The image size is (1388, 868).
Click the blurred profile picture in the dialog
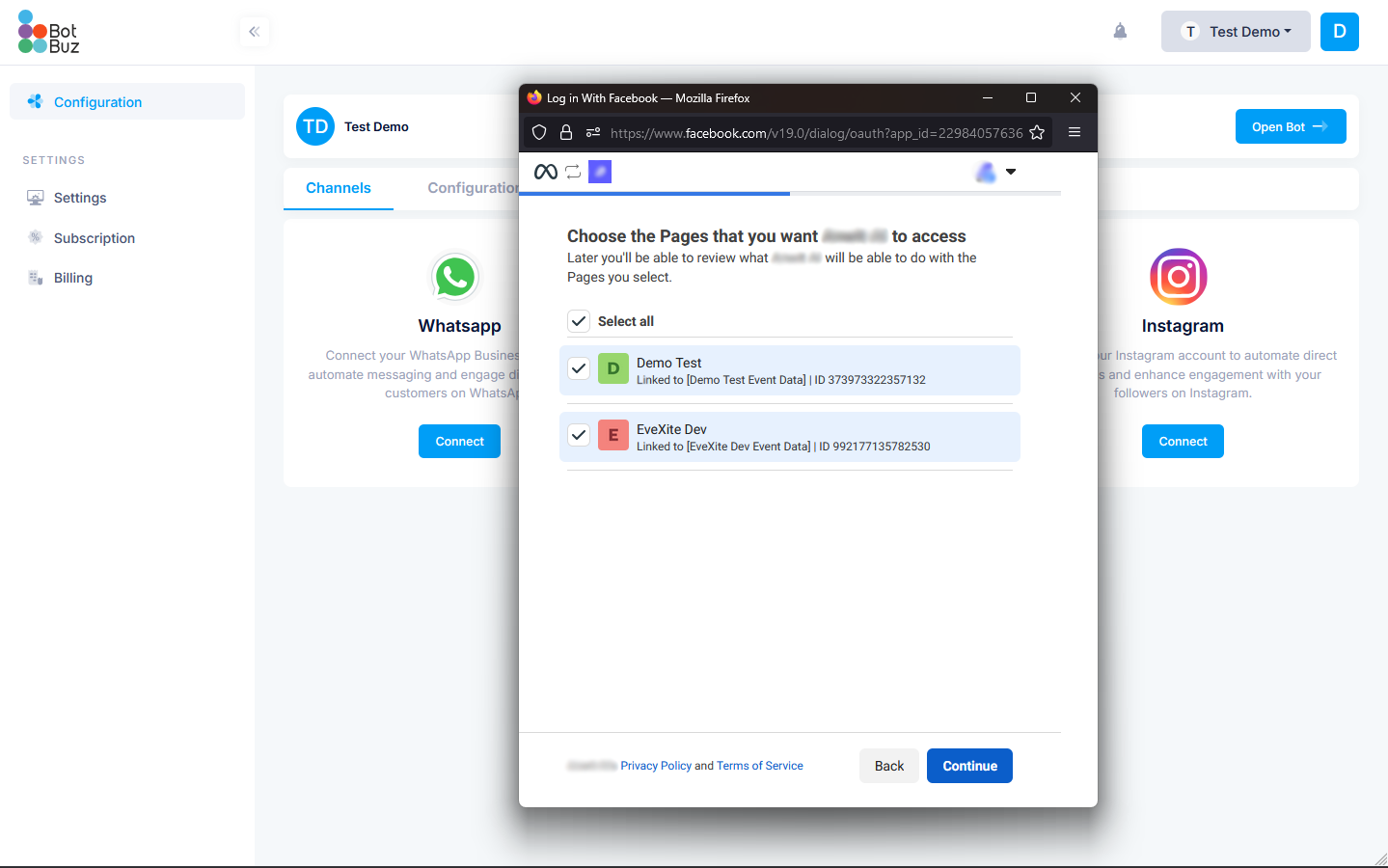coord(986,173)
